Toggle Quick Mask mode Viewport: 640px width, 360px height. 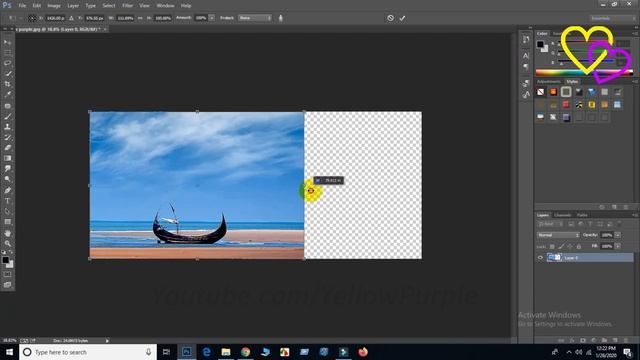coord(7,274)
